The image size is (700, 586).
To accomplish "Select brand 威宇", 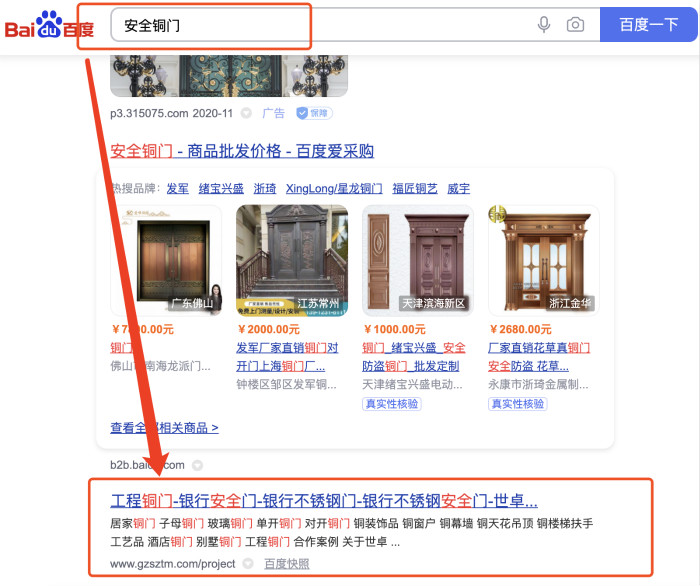I will [x=458, y=188].
